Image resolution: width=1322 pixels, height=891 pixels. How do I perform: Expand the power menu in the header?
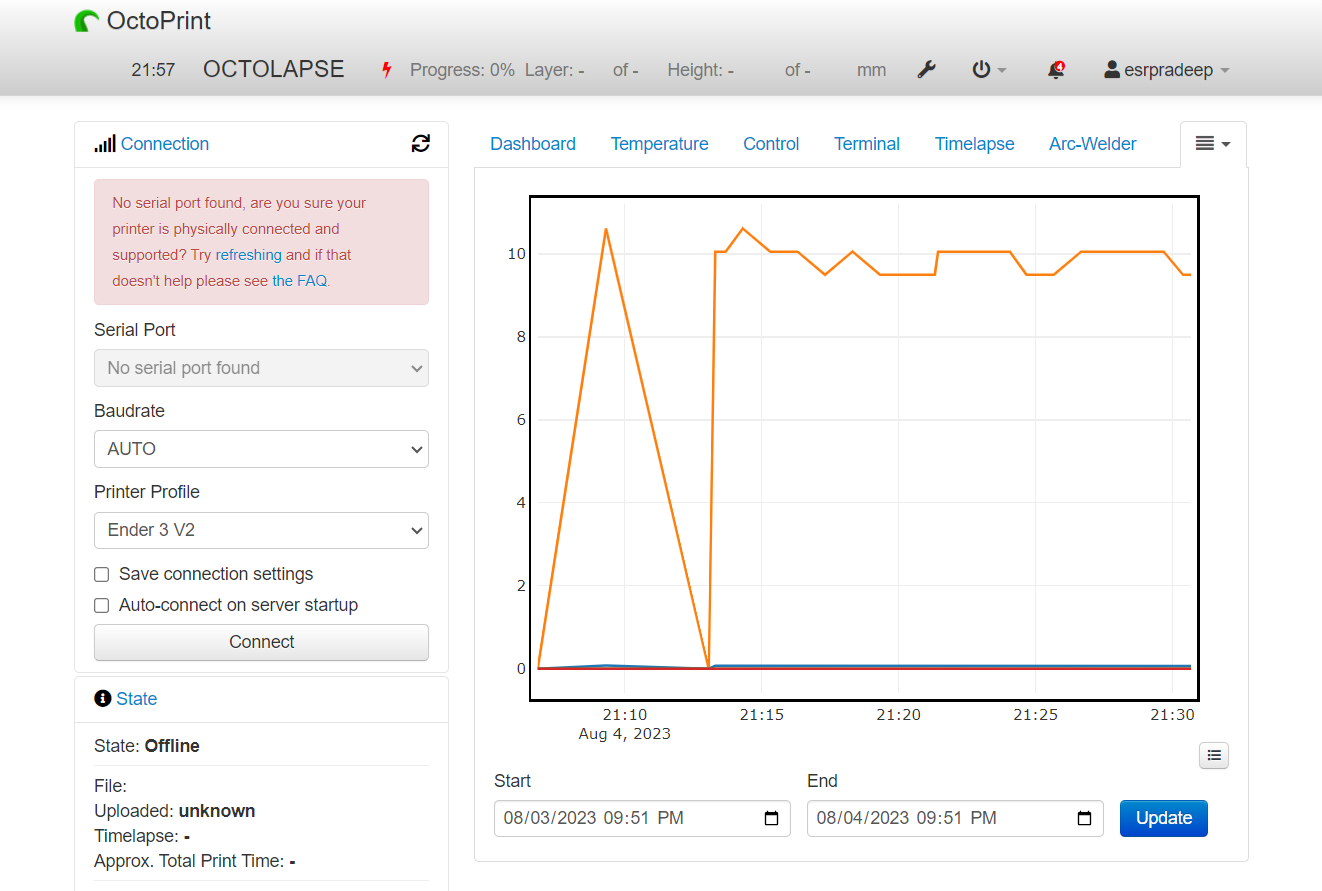pos(988,69)
